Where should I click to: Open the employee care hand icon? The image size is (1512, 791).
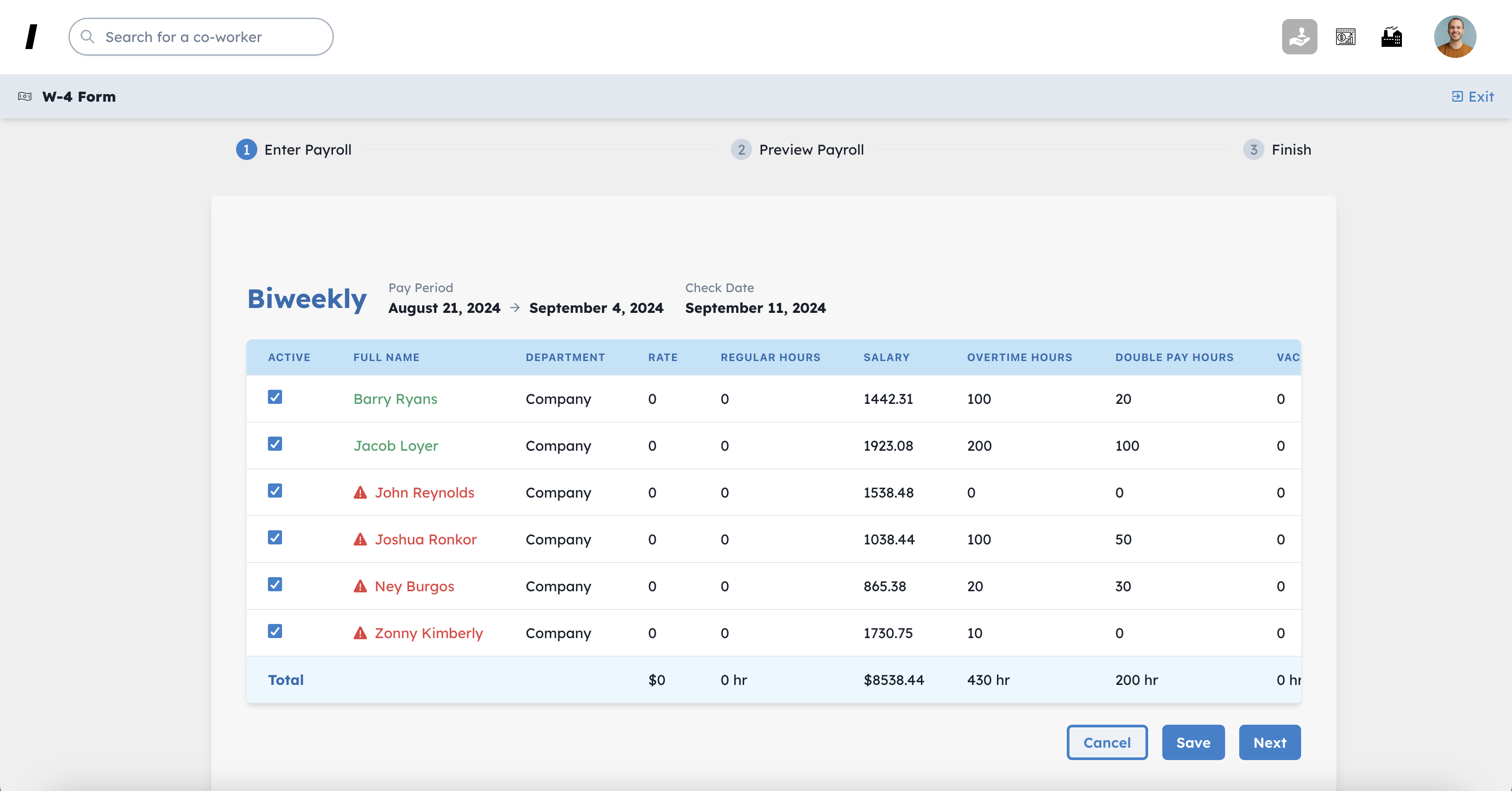(1299, 37)
